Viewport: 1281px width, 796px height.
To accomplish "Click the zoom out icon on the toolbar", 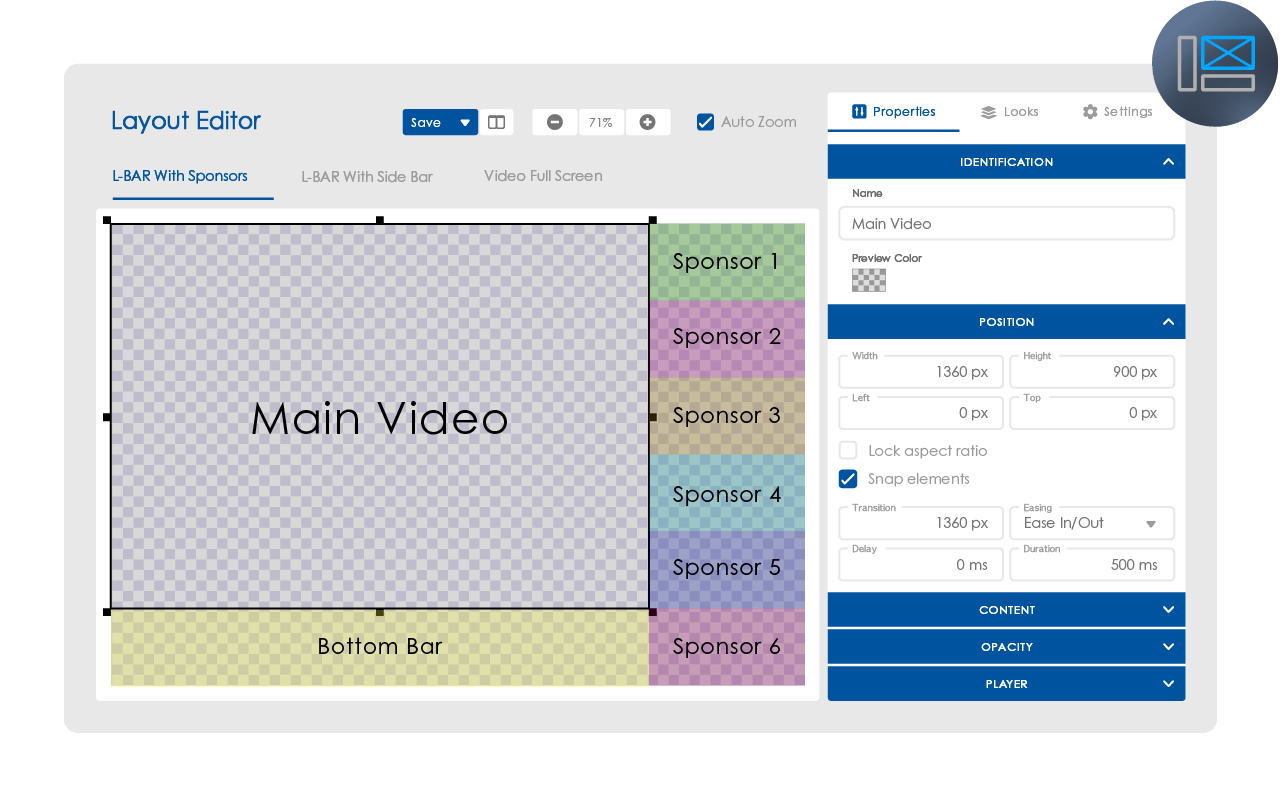I will tap(554, 121).
